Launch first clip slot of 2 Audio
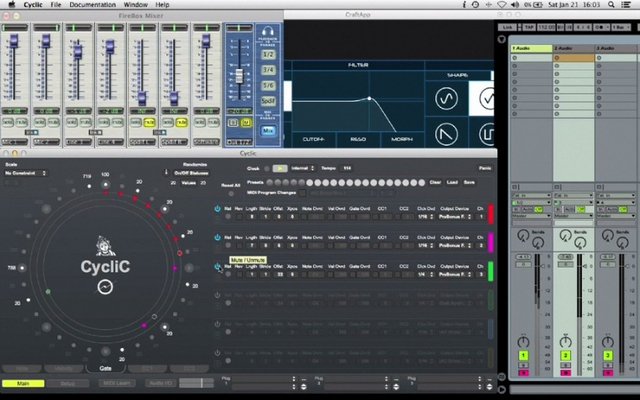Viewport: 640px width, 400px height. 556,58
